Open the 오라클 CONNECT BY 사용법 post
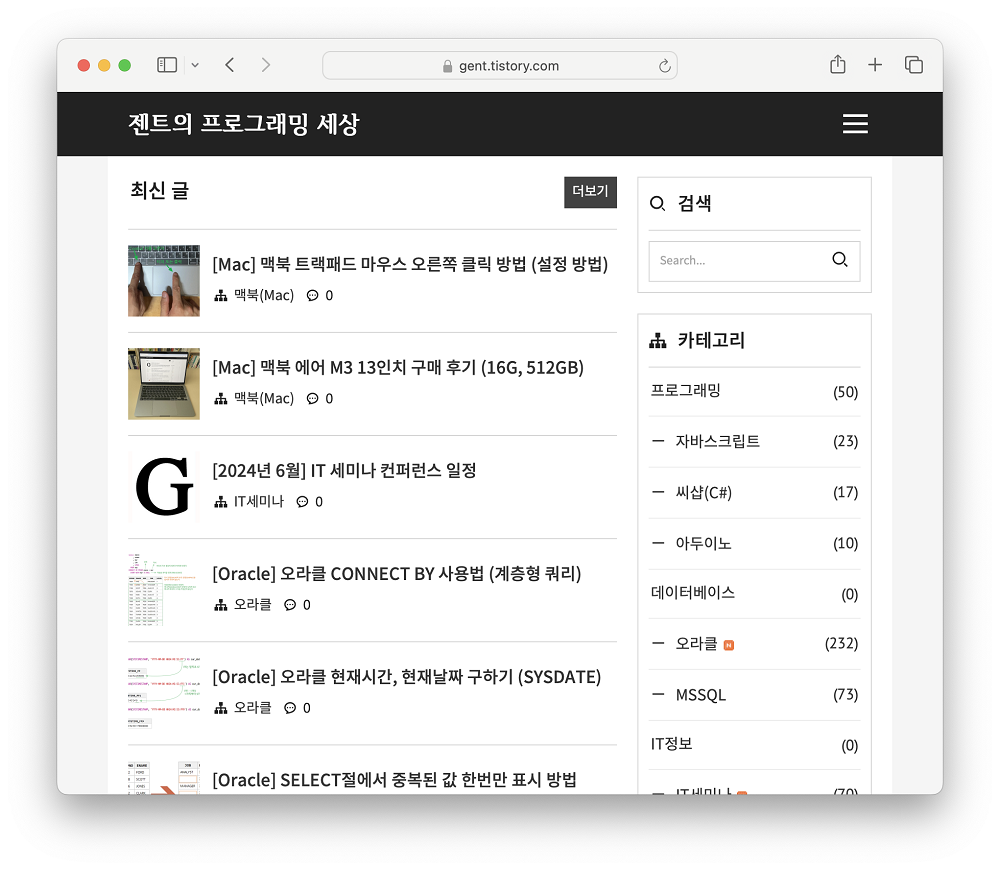The image size is (1000, 870). 397,574
